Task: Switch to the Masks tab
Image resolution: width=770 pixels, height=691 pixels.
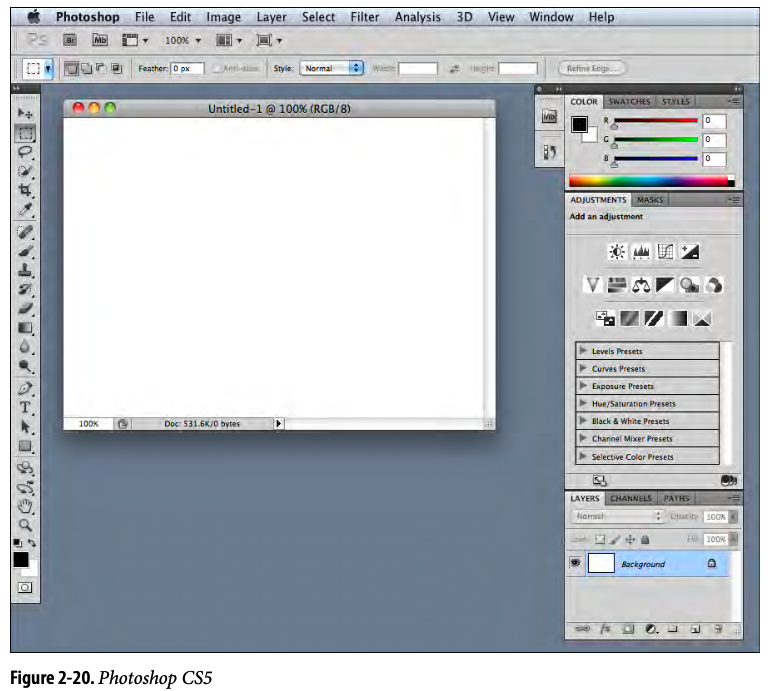Action: point(650,200)
